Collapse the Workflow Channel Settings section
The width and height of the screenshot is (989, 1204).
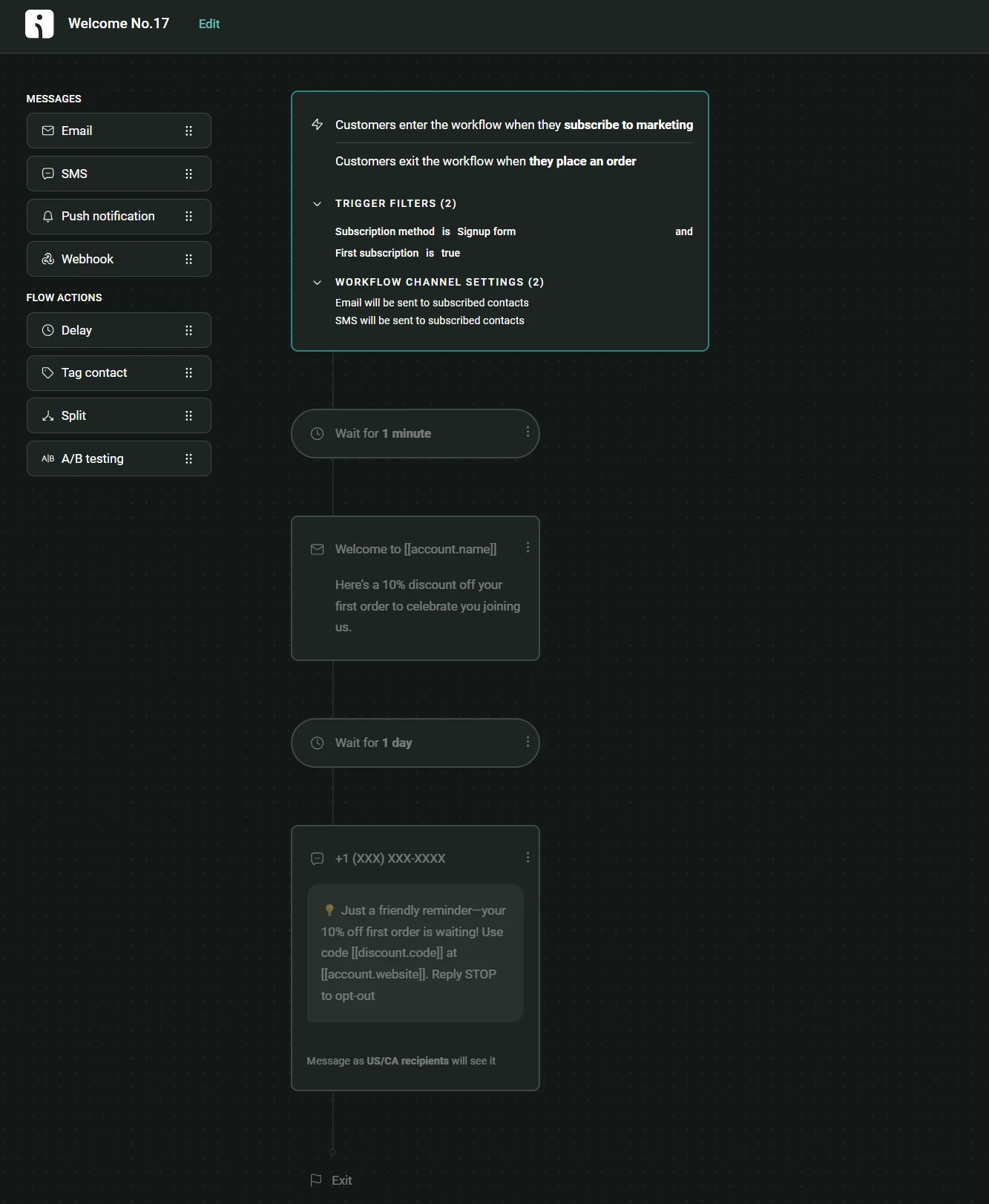pyautogui.click(x=317, y=282)
